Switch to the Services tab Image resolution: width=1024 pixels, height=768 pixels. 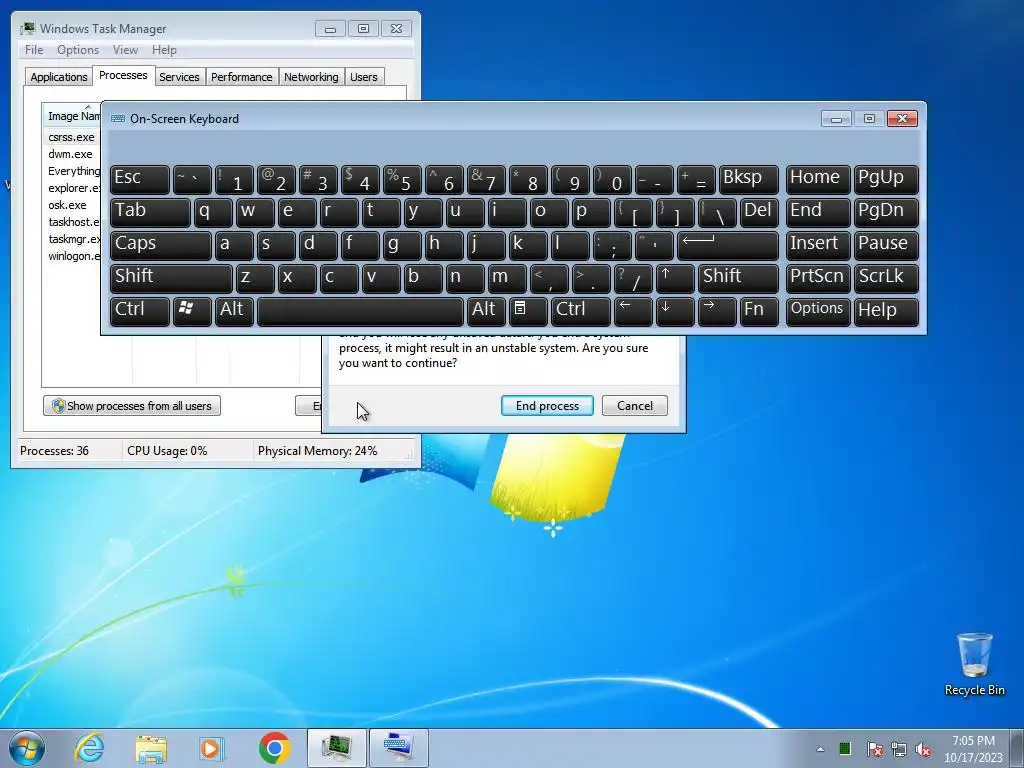[x=179, y=77]
